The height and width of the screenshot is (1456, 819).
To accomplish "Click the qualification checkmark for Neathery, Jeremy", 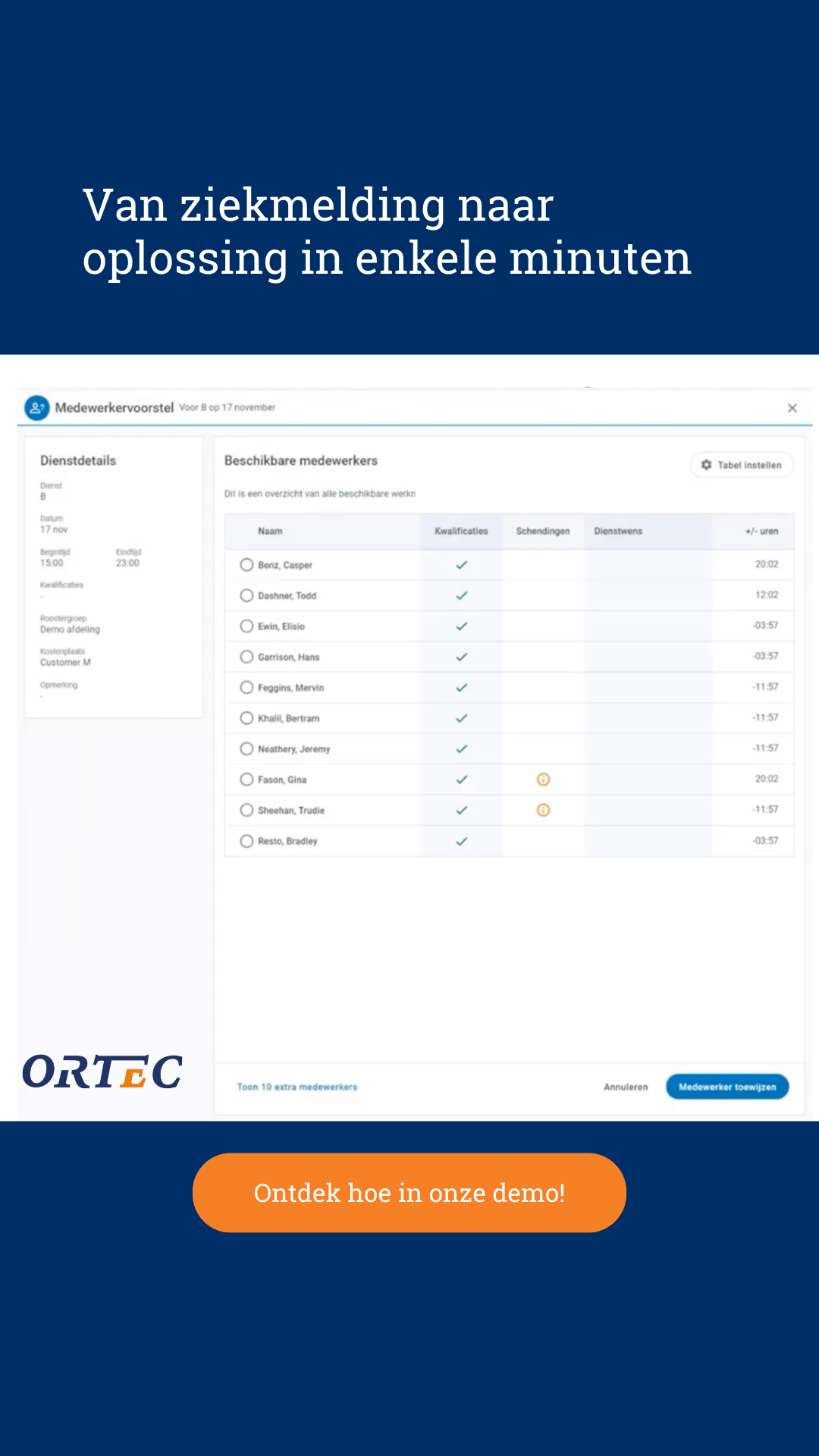I will pyautogui.click(x=461, y=748).
